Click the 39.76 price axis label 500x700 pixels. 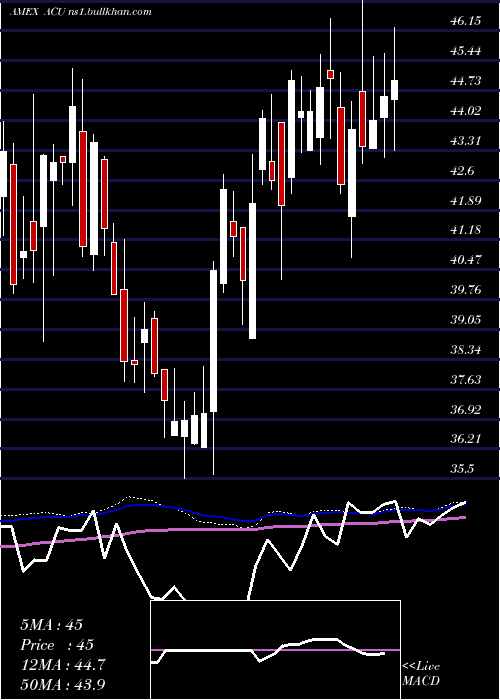[466, 290]
